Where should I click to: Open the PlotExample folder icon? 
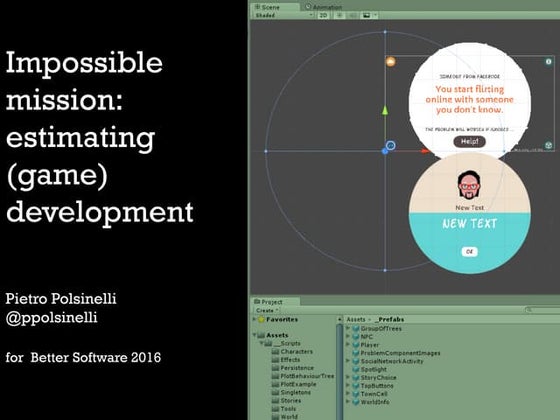[x=275, y=384]
